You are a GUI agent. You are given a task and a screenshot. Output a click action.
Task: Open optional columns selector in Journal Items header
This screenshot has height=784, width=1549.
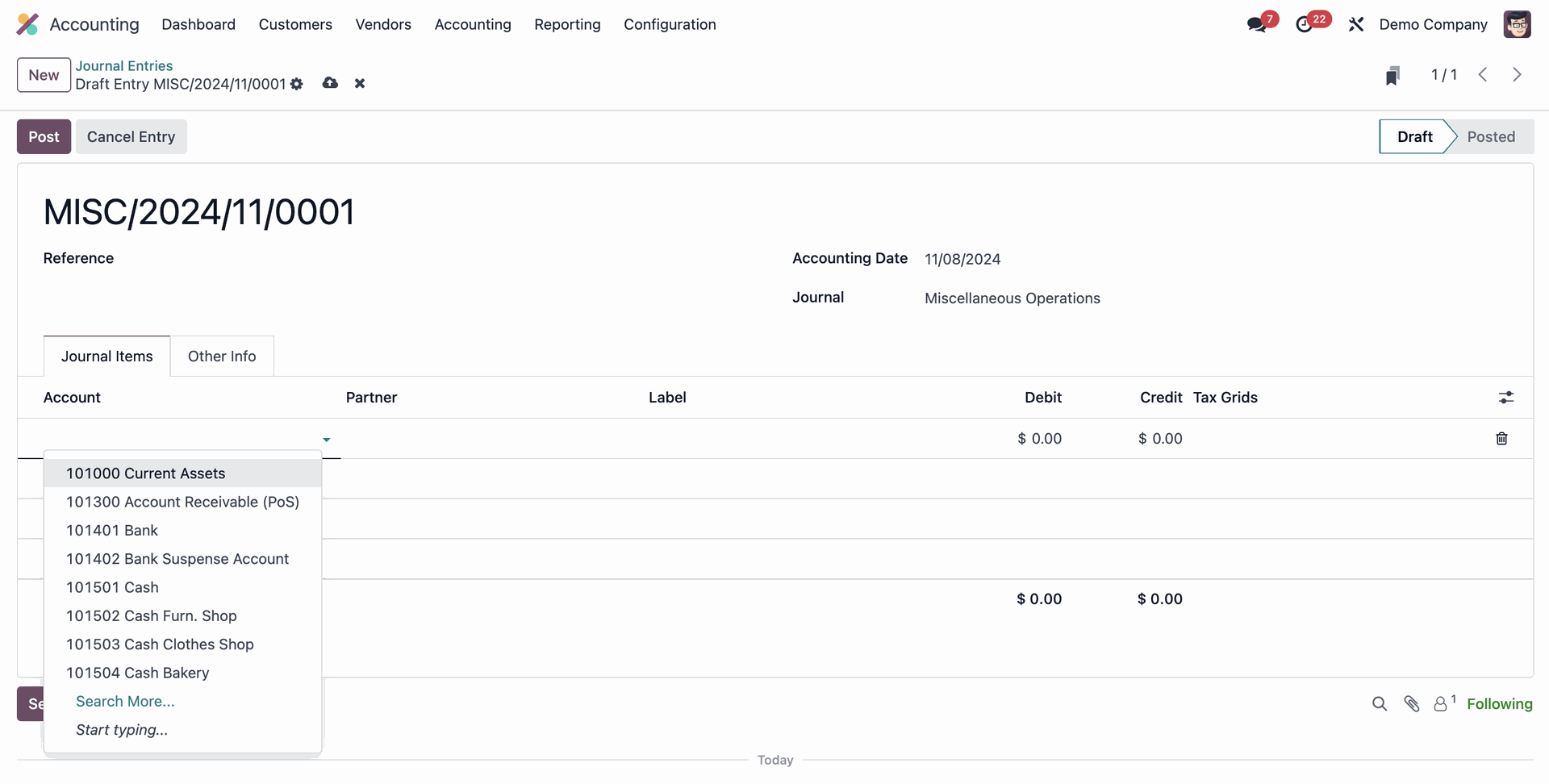click(x=1507, y=397)
